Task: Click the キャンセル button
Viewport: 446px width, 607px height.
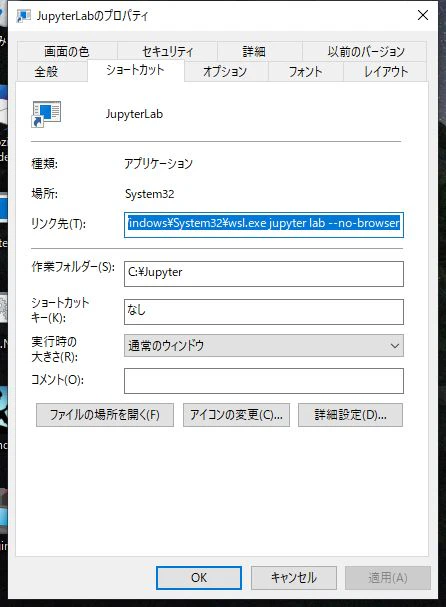Action: tap(294, 578)
